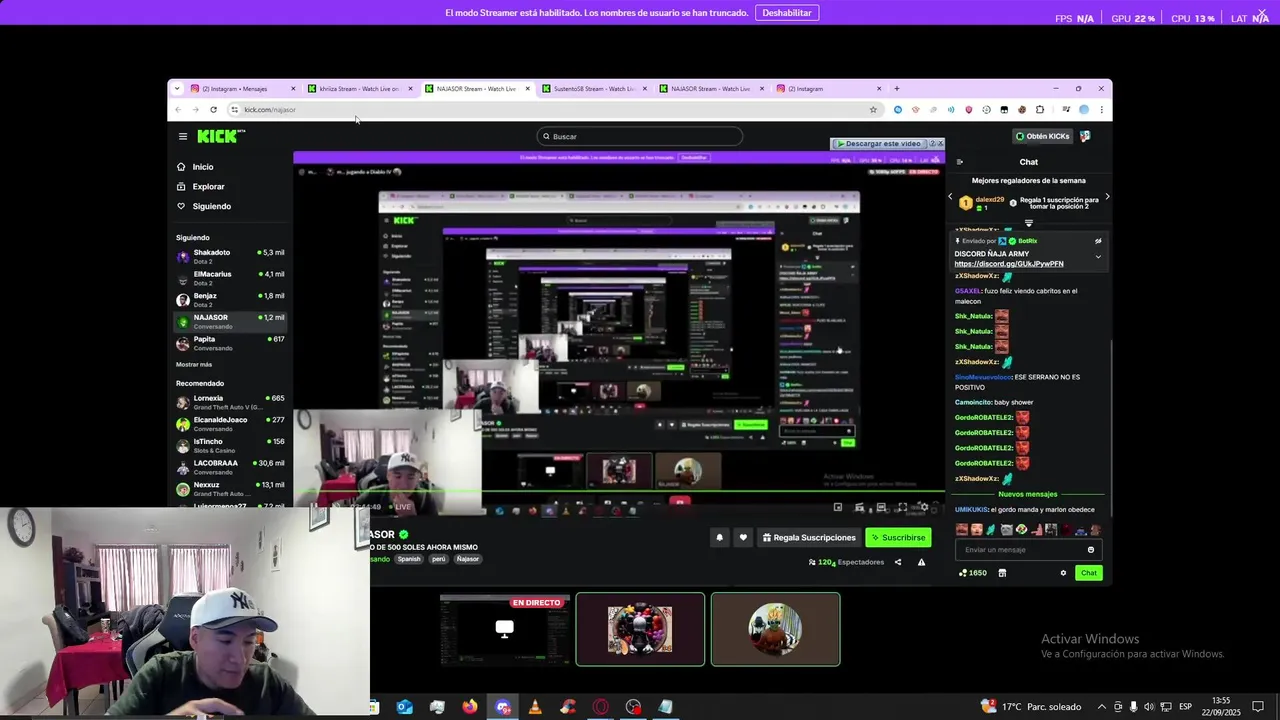Open chat settings gear
Viewport: 1280px width, 720px height.
point(1063,573)
